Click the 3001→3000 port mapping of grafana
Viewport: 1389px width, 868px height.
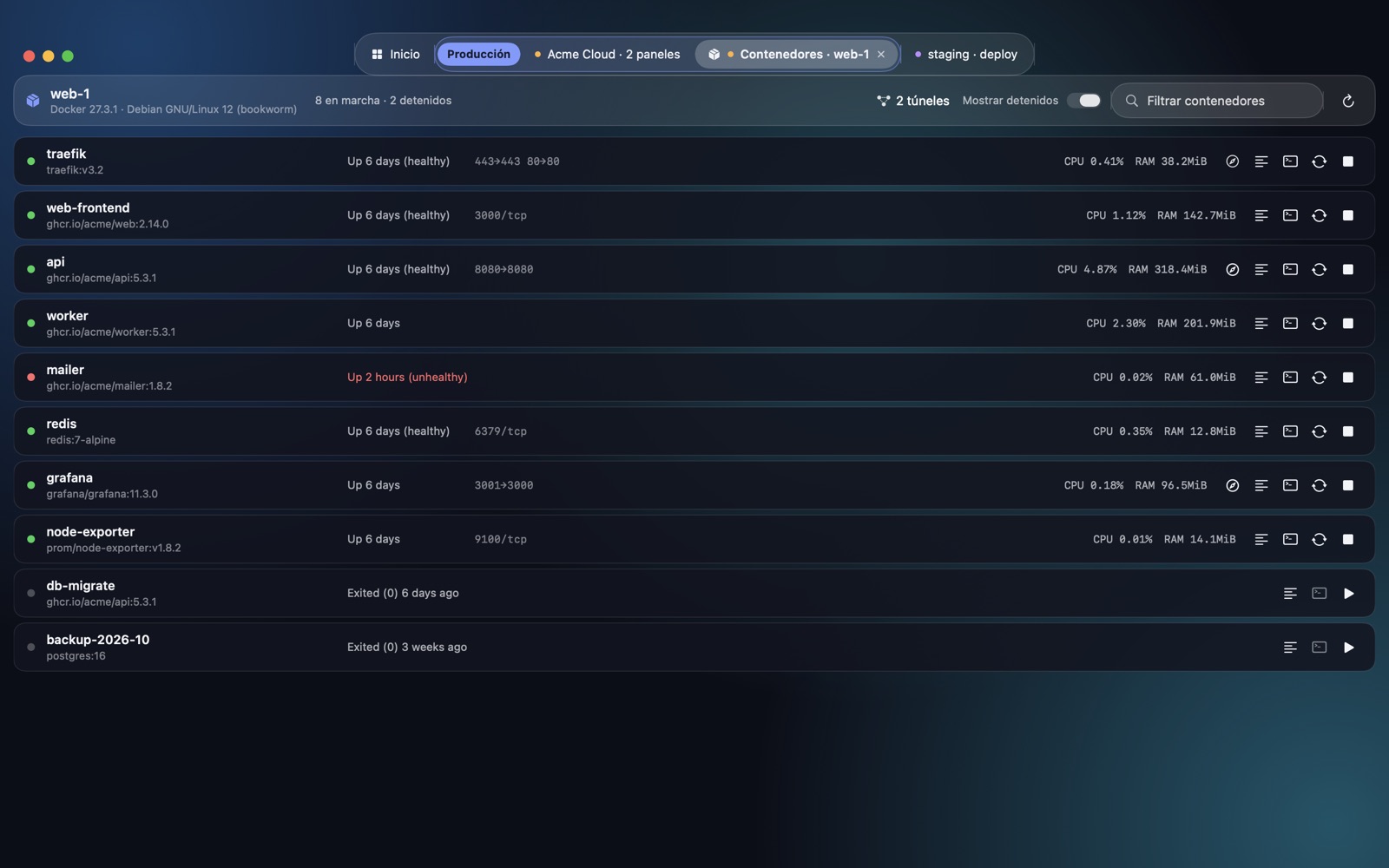(504, 485)
